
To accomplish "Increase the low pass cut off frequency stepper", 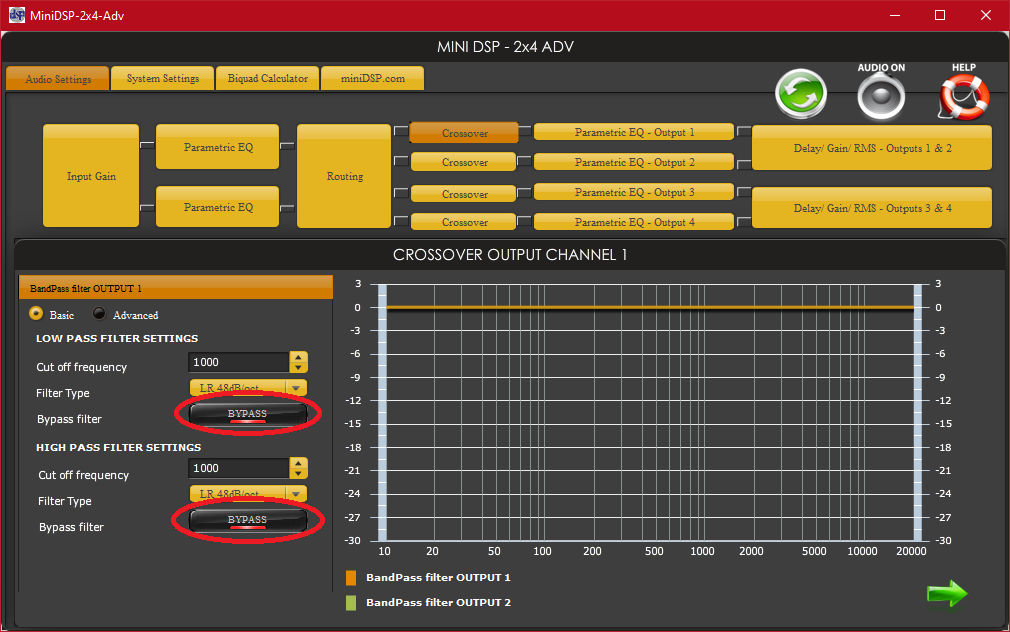I will [298, 357].
